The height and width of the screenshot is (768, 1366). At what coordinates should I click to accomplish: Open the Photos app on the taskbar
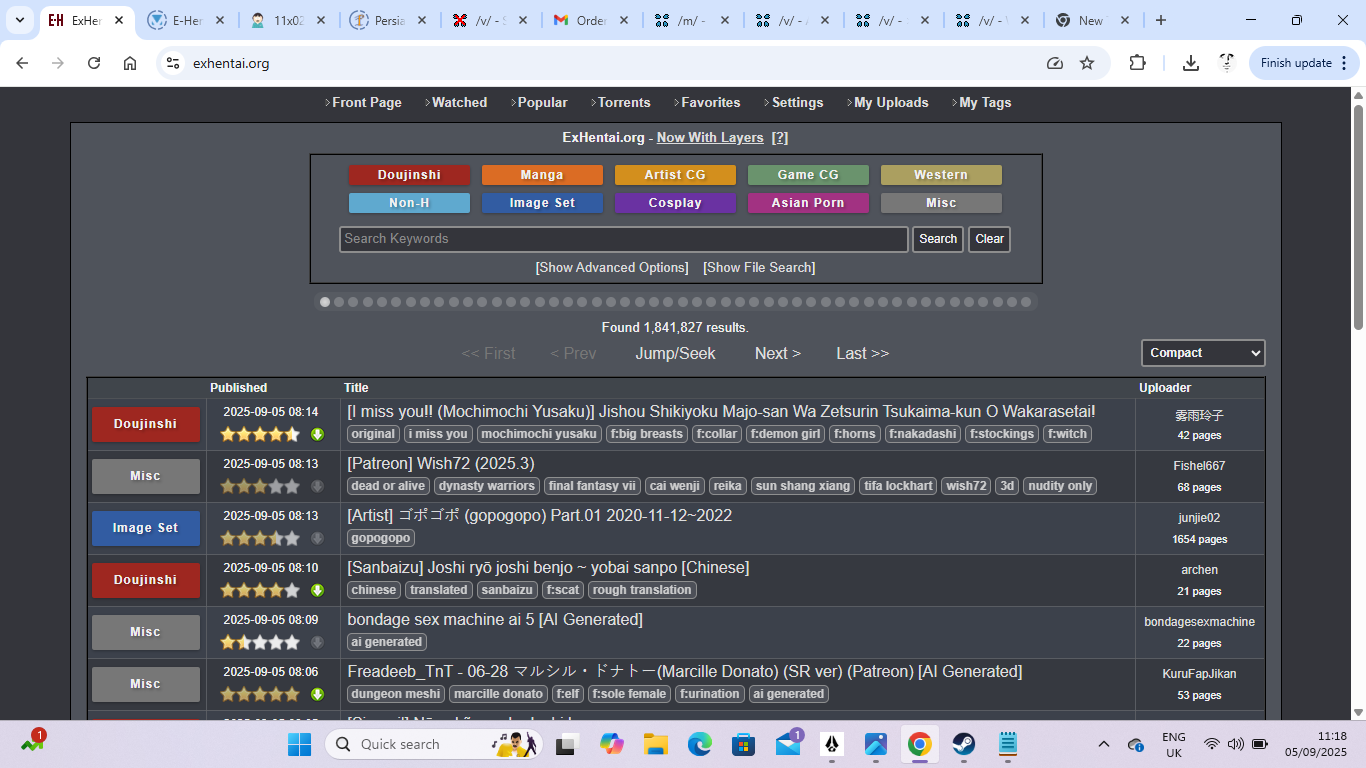(x=876, y=744)
